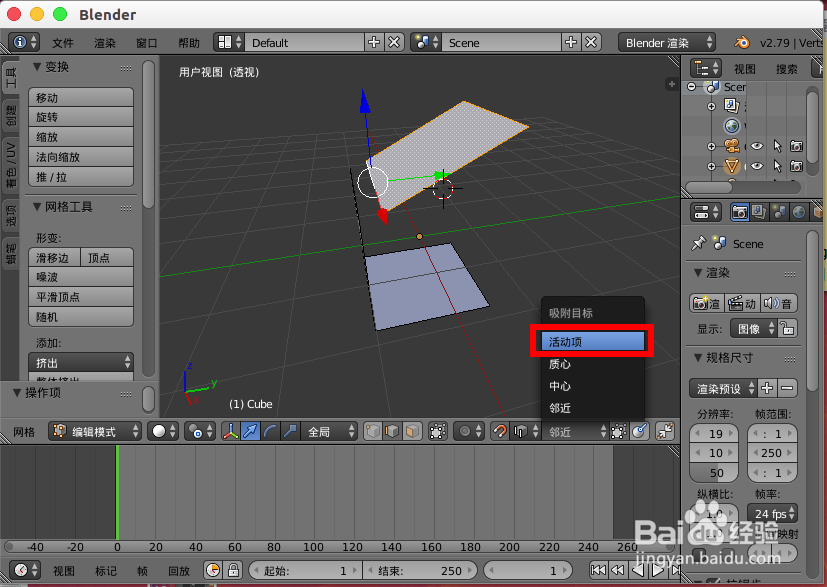
Task: Toggle proportional editing mode icon
Action: [x=466, y=431]
